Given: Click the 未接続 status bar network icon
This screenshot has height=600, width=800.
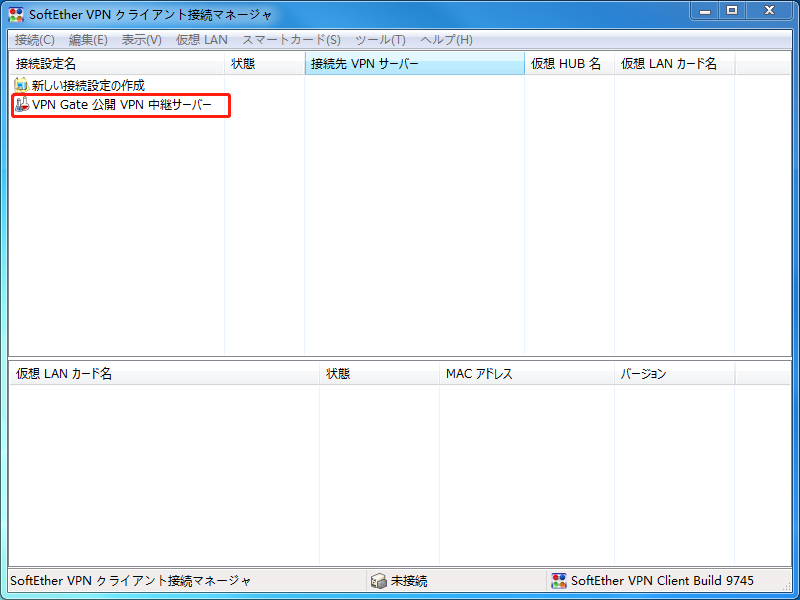Looking at the screenshot, I should coord(379,581).
